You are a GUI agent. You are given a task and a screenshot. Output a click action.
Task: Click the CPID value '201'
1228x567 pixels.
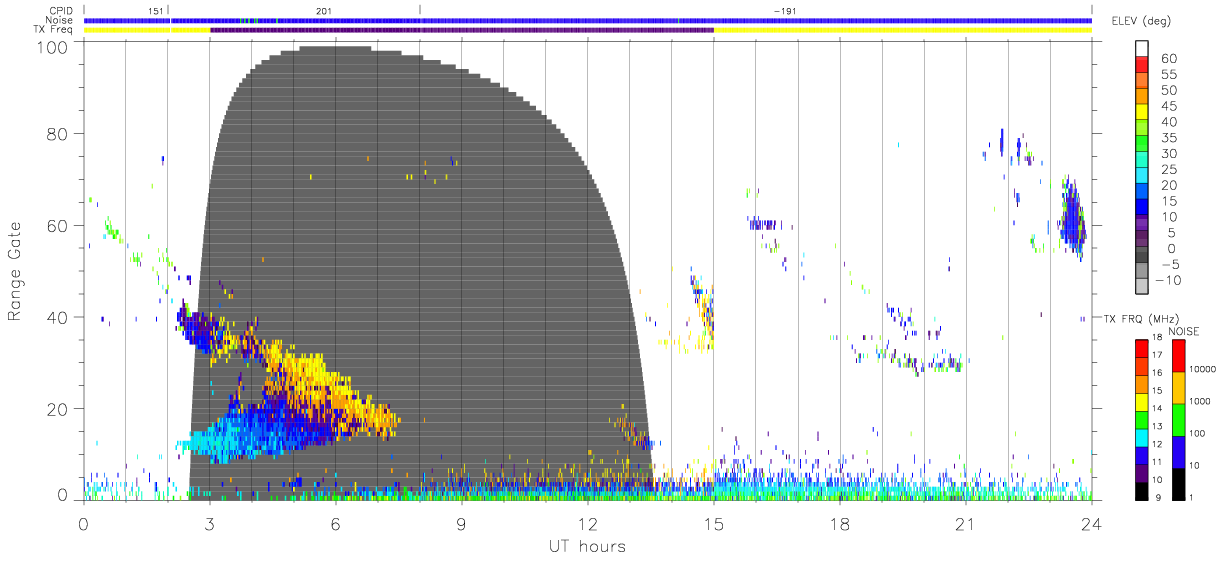coord(324,11)
